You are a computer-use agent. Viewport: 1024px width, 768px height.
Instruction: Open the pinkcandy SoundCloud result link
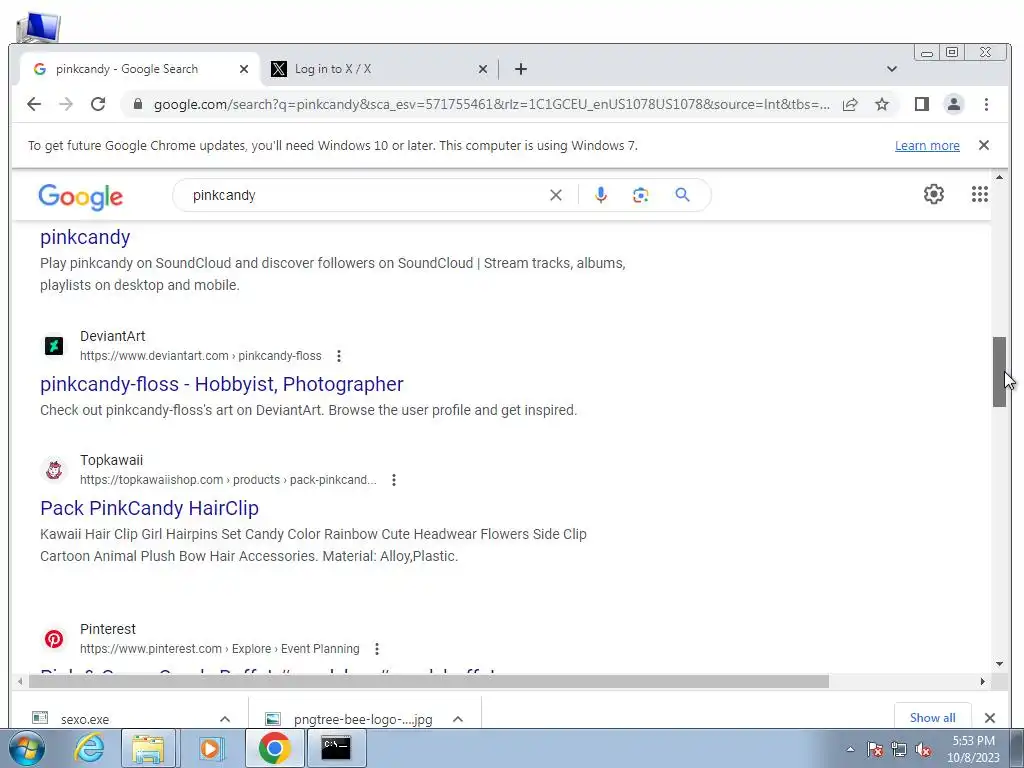pyautogui.click(x=85, y=237)
